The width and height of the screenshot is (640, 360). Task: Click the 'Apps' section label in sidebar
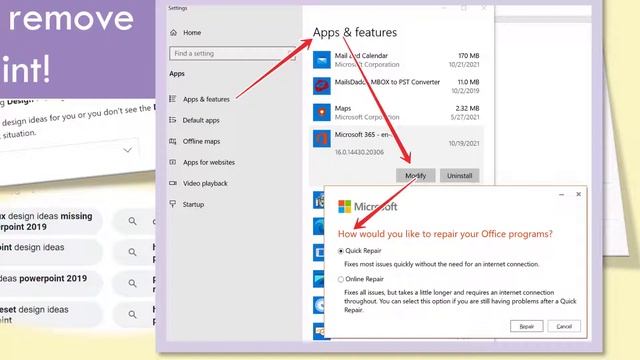point(177,74)
